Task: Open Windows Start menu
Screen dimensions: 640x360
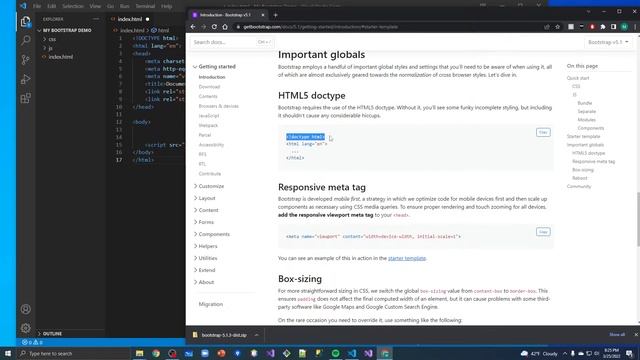Action: click(8, 353)
